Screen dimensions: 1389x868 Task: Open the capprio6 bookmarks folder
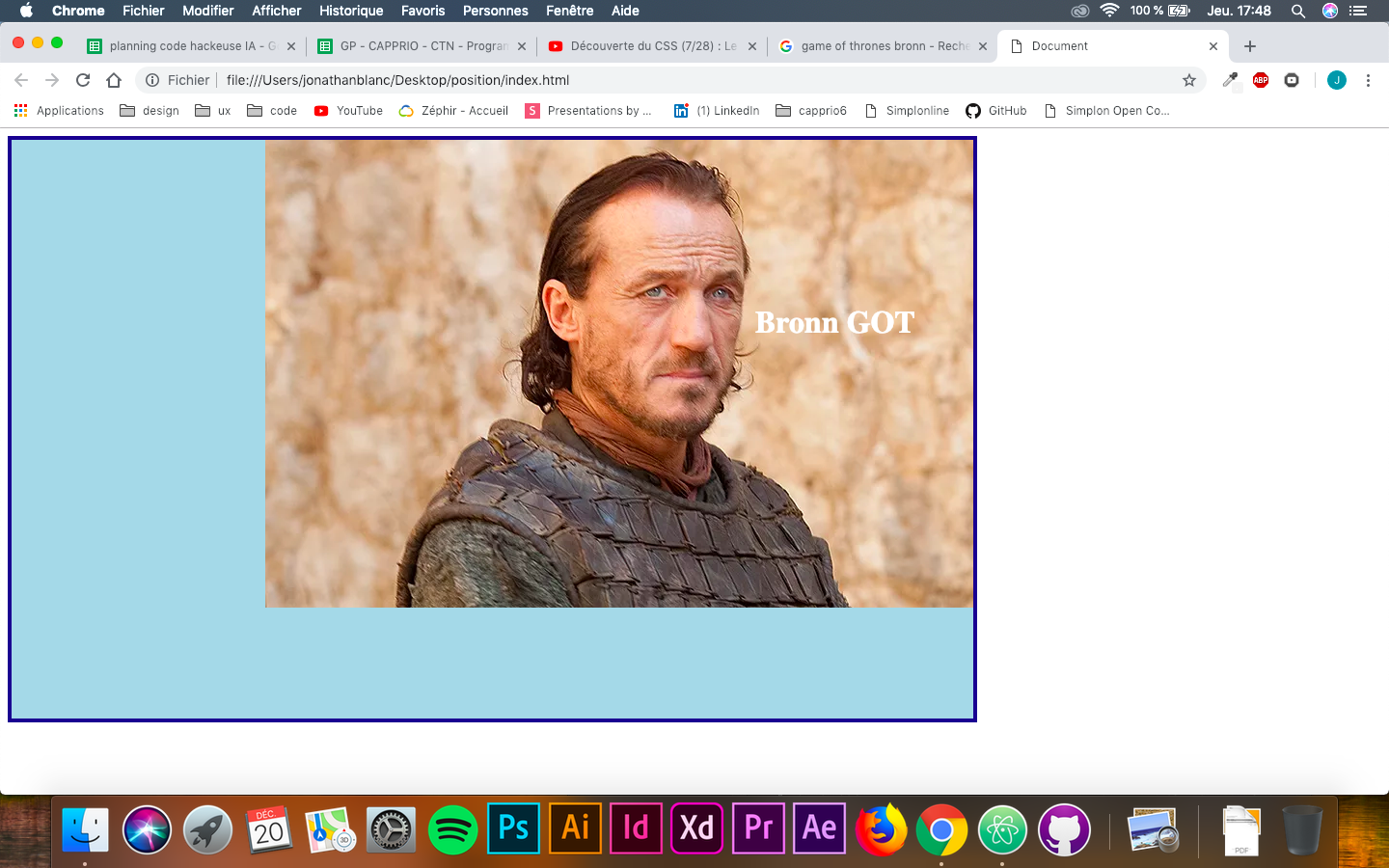tap(811, 111)
